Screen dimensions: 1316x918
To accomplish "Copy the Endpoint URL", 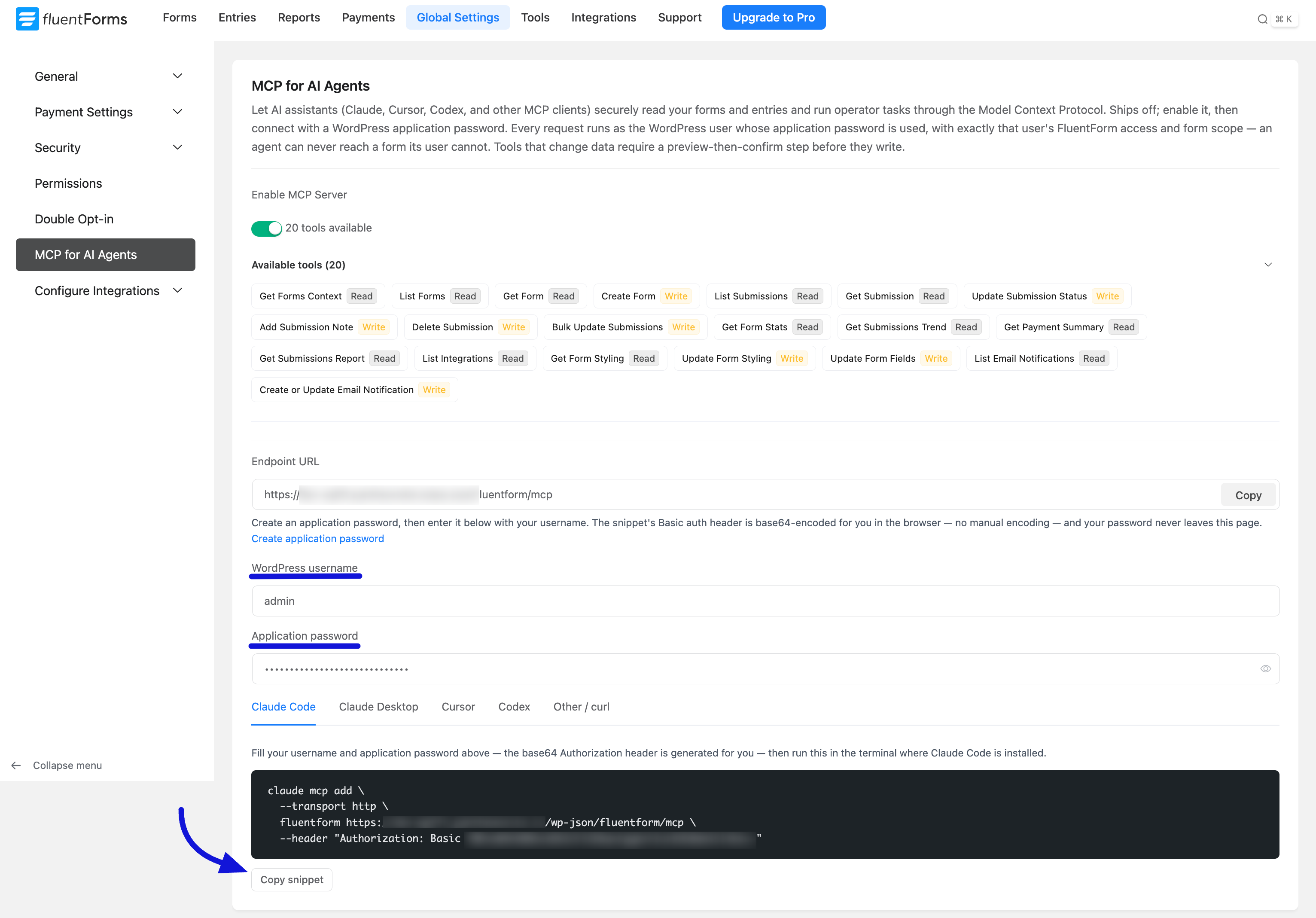I will [x=1249, y=495].
